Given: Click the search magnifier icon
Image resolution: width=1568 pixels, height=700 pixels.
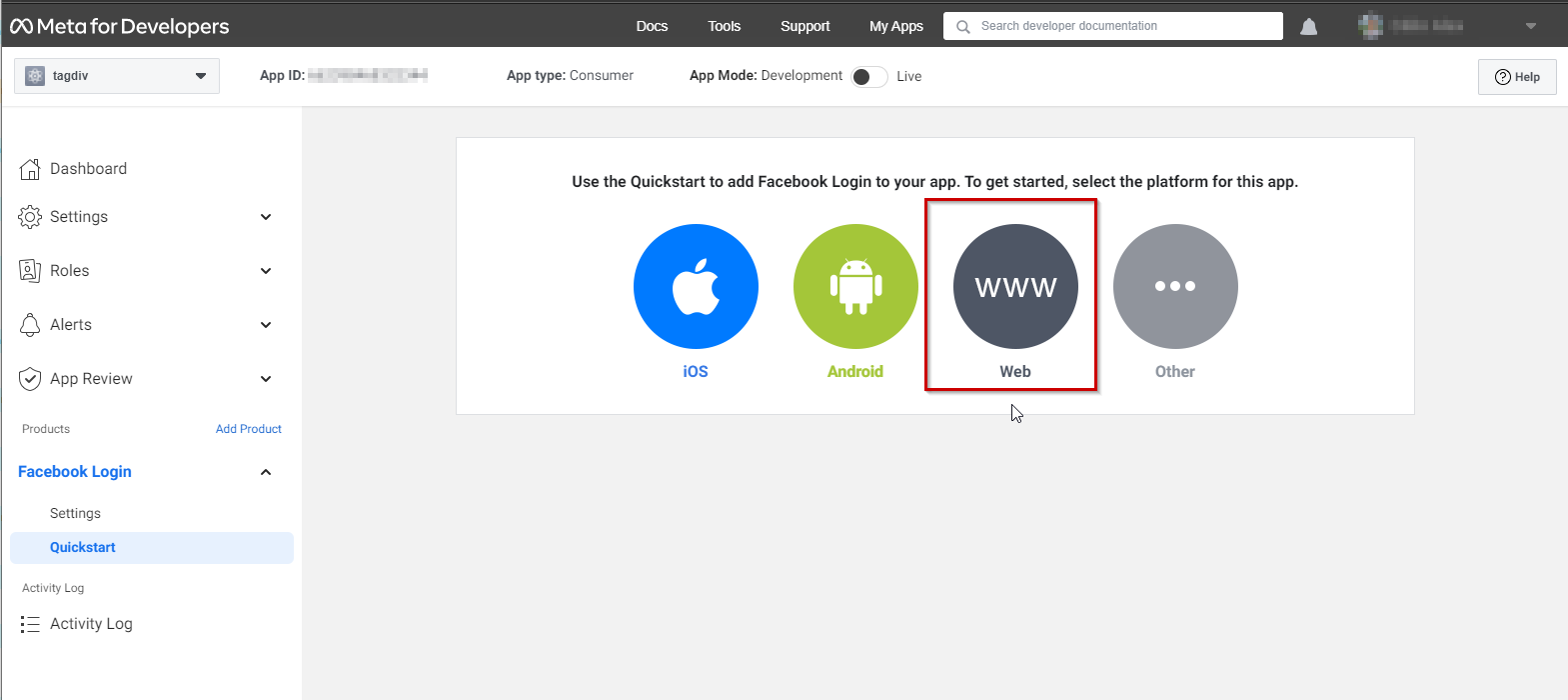Looking at the screenshot, I should tap(963, 27).
